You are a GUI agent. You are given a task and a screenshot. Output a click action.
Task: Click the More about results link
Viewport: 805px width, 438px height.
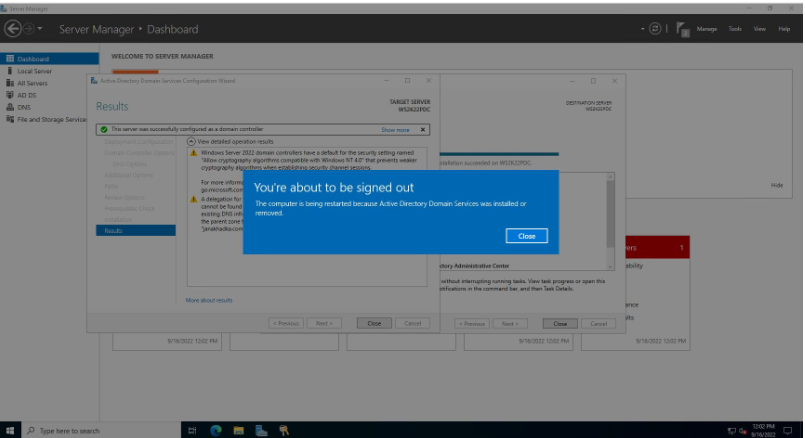pyautogui.click(x=209, y=300)
